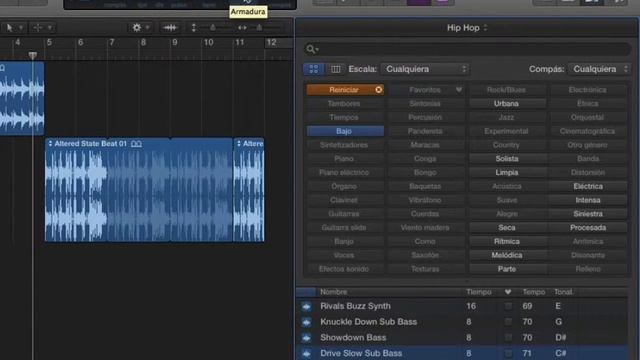Screen dimensions: 640x360
Task: Select the Siniestra descriptor button
Action: click(x=588, y=214)
